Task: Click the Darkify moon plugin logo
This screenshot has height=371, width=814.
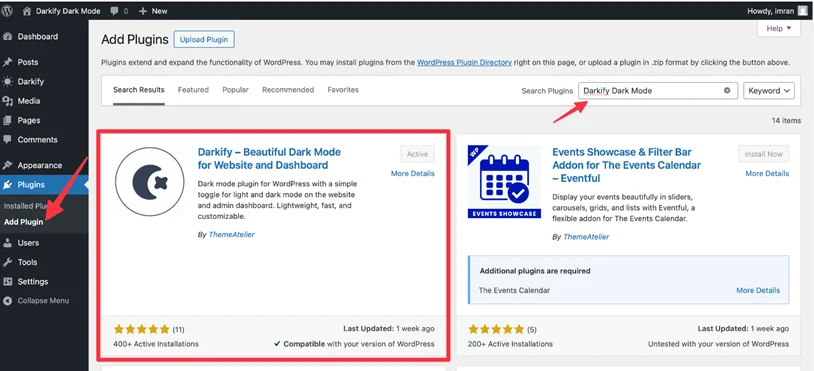Action: [x=150, y=181]
